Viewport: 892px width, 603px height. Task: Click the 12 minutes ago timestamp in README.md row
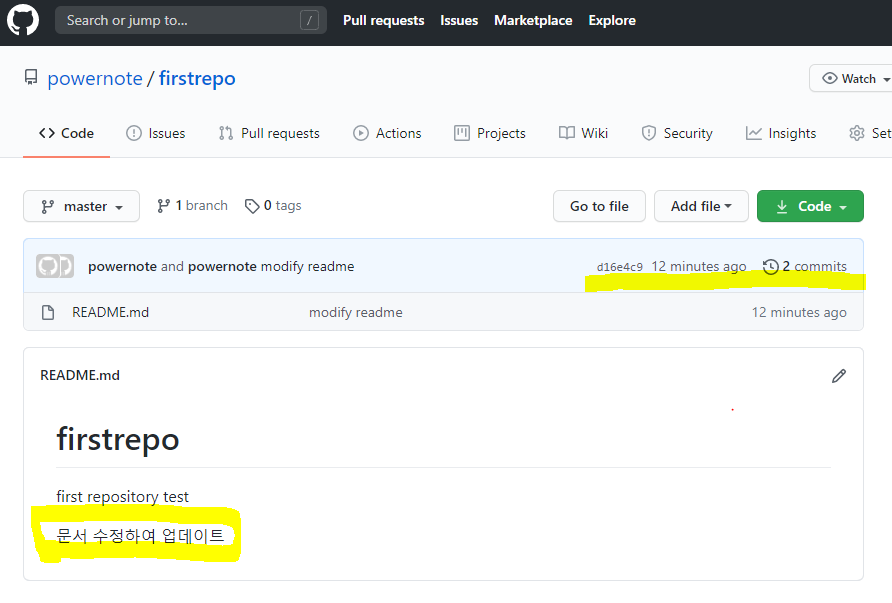[799, 312]
